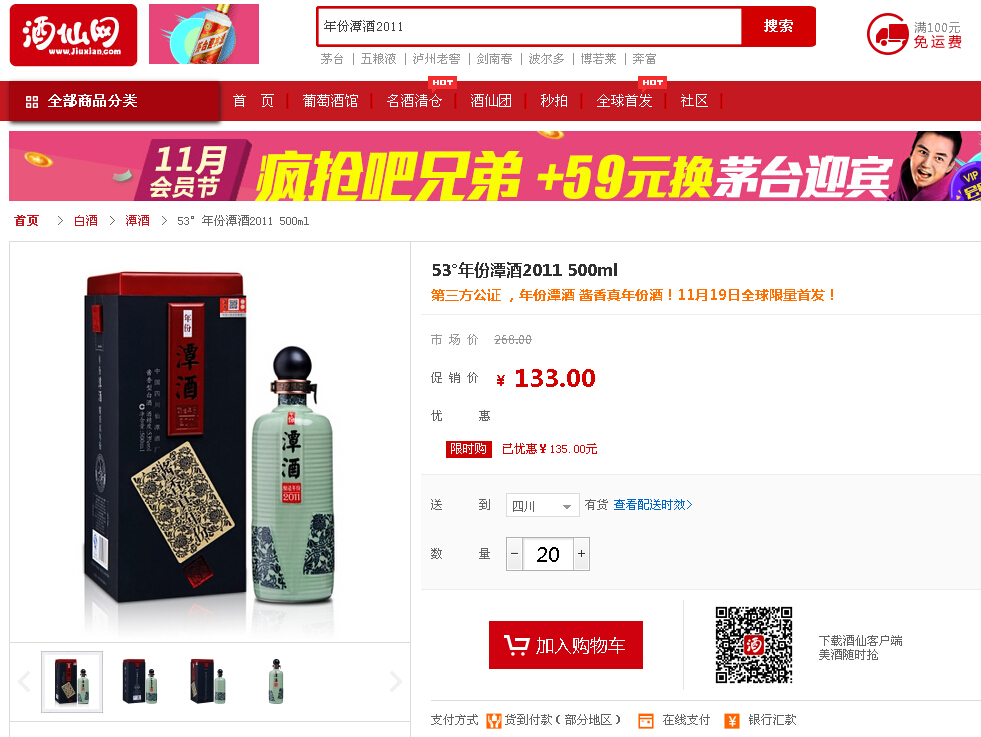This screenshot has height=737, width=981.
Task: Click the Jiuxian.com red logo
Action: coord(73,35)
